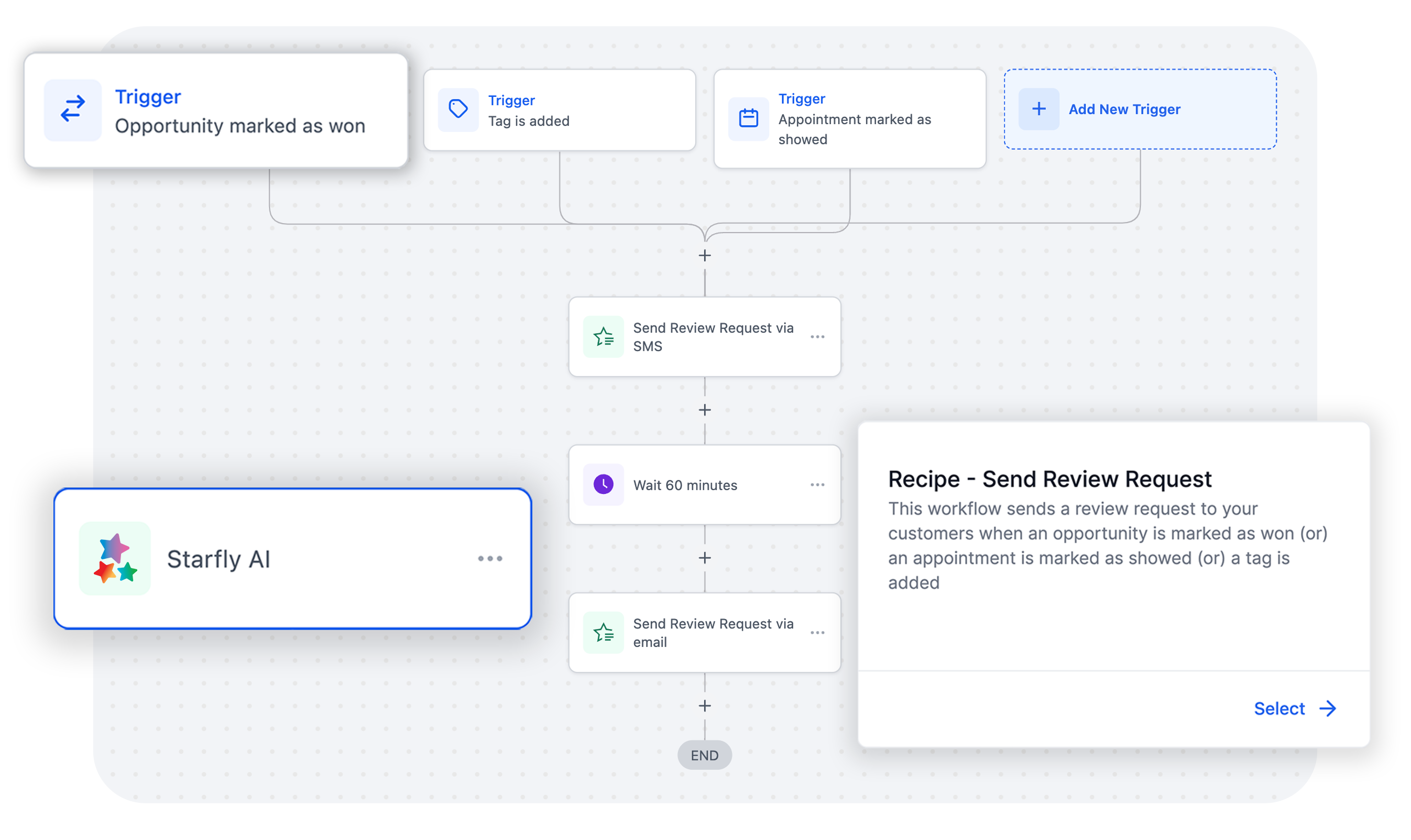Open three-dot menu on Wait 60 minutes step

817,484
